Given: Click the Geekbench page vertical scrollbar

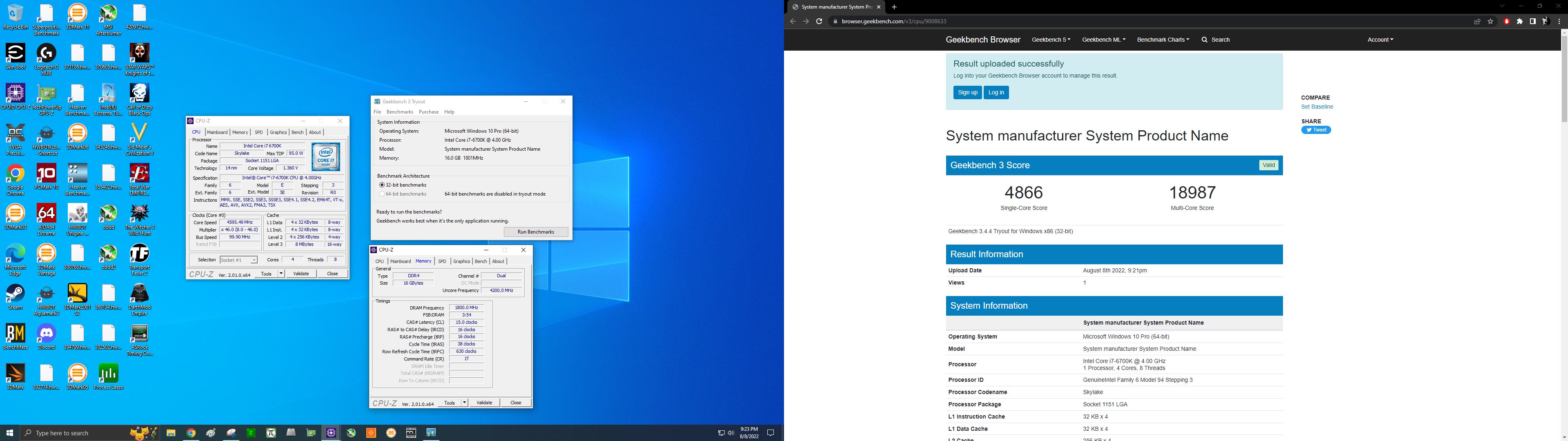Looking at the screenshot, I should (x=1564, y=79).
